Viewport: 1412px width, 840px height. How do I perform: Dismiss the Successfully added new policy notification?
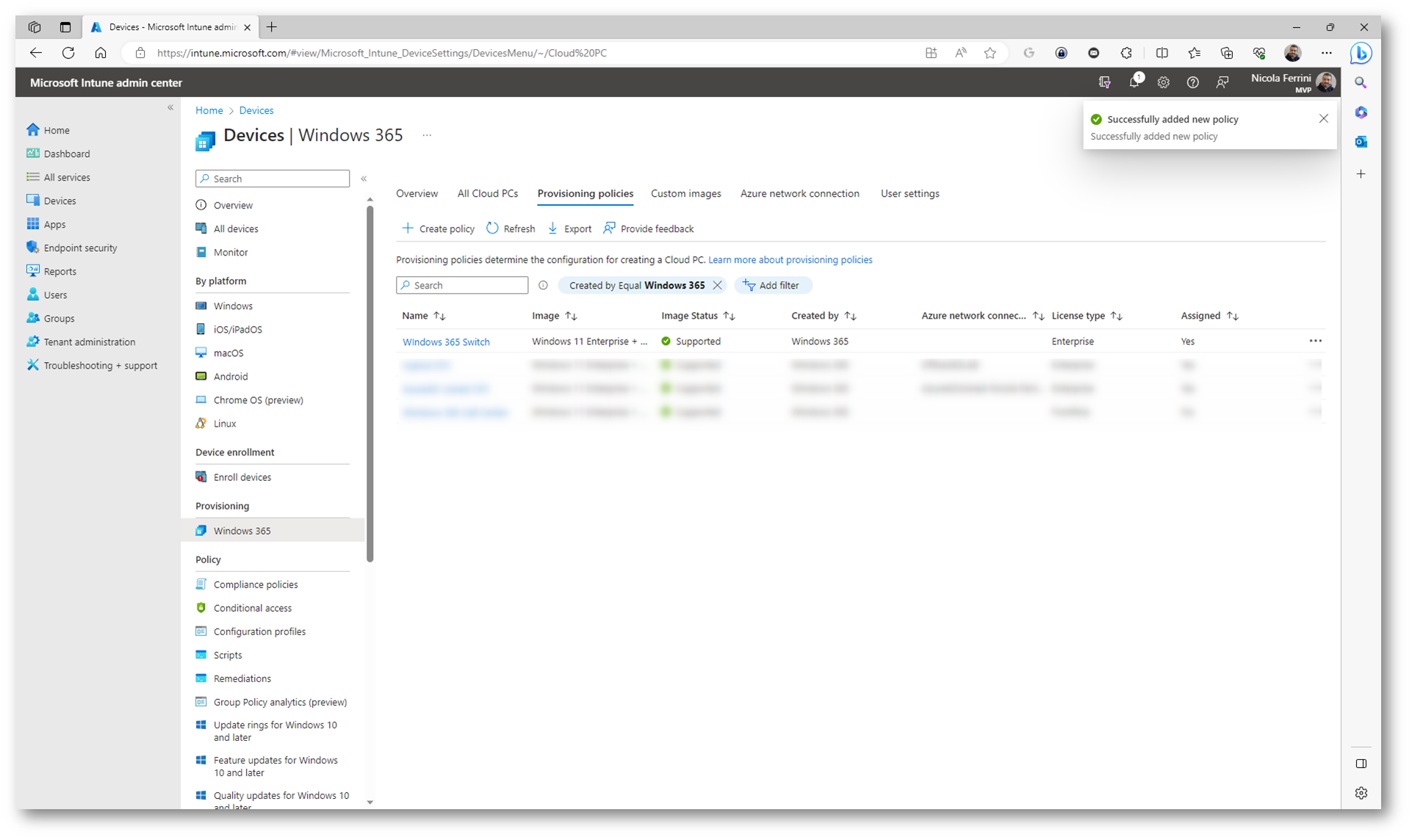coord(1323,119)
